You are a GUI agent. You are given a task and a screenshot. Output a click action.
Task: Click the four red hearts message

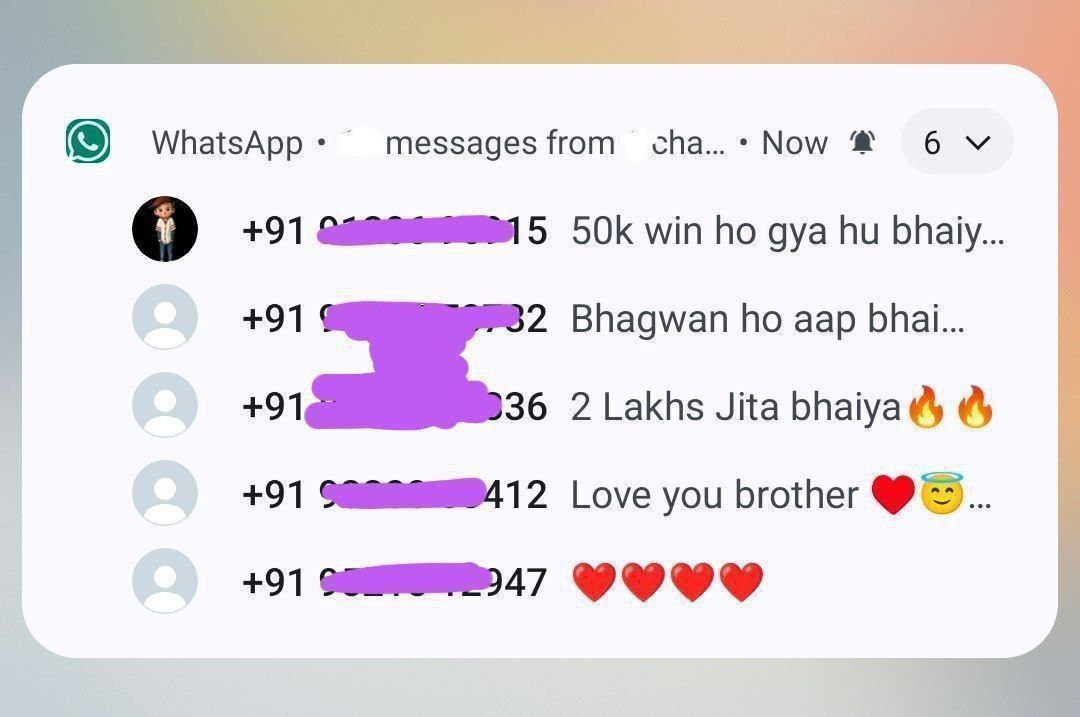(x=668, y=582)
